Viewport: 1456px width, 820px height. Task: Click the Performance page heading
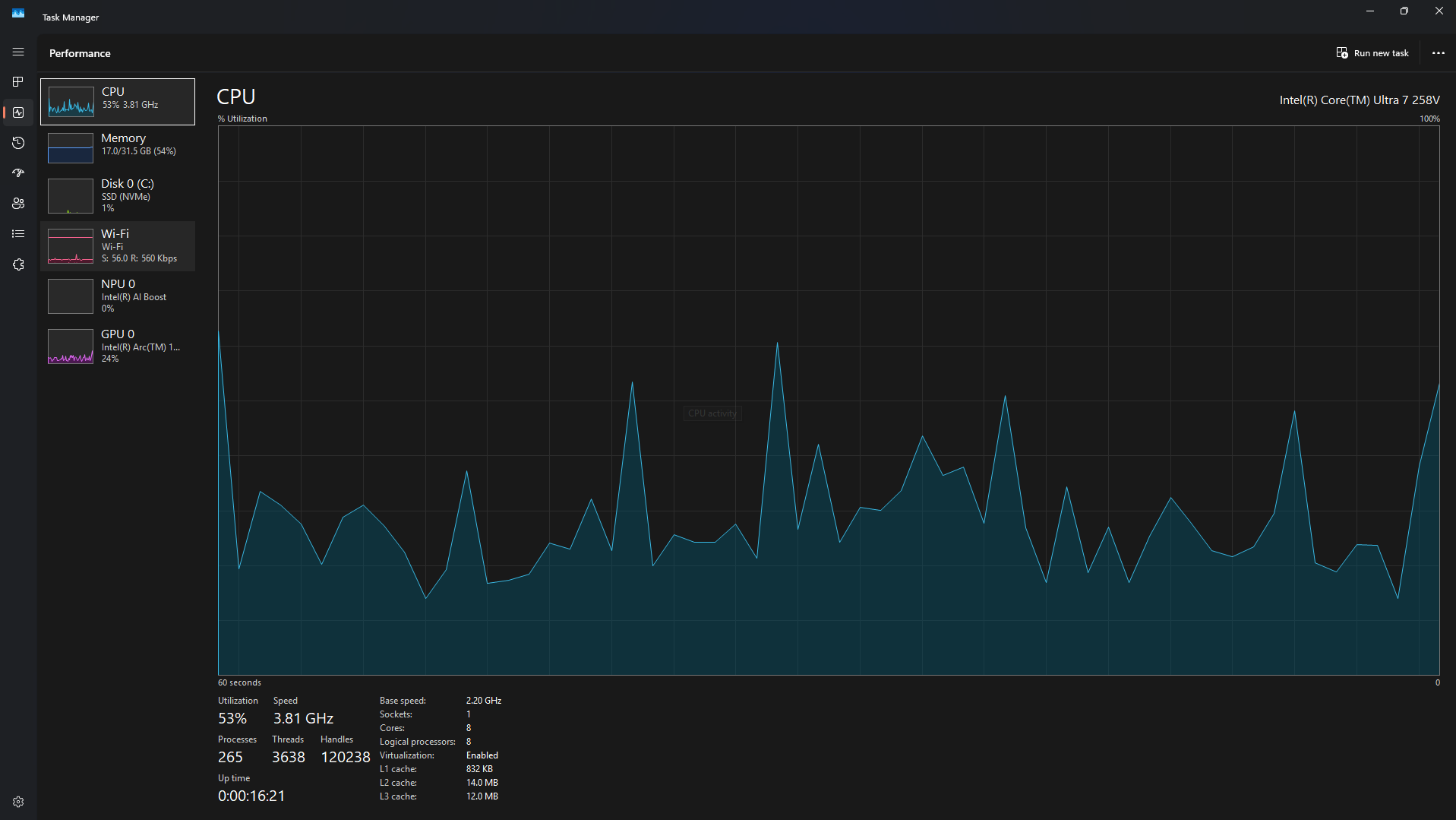pos(80,53)
